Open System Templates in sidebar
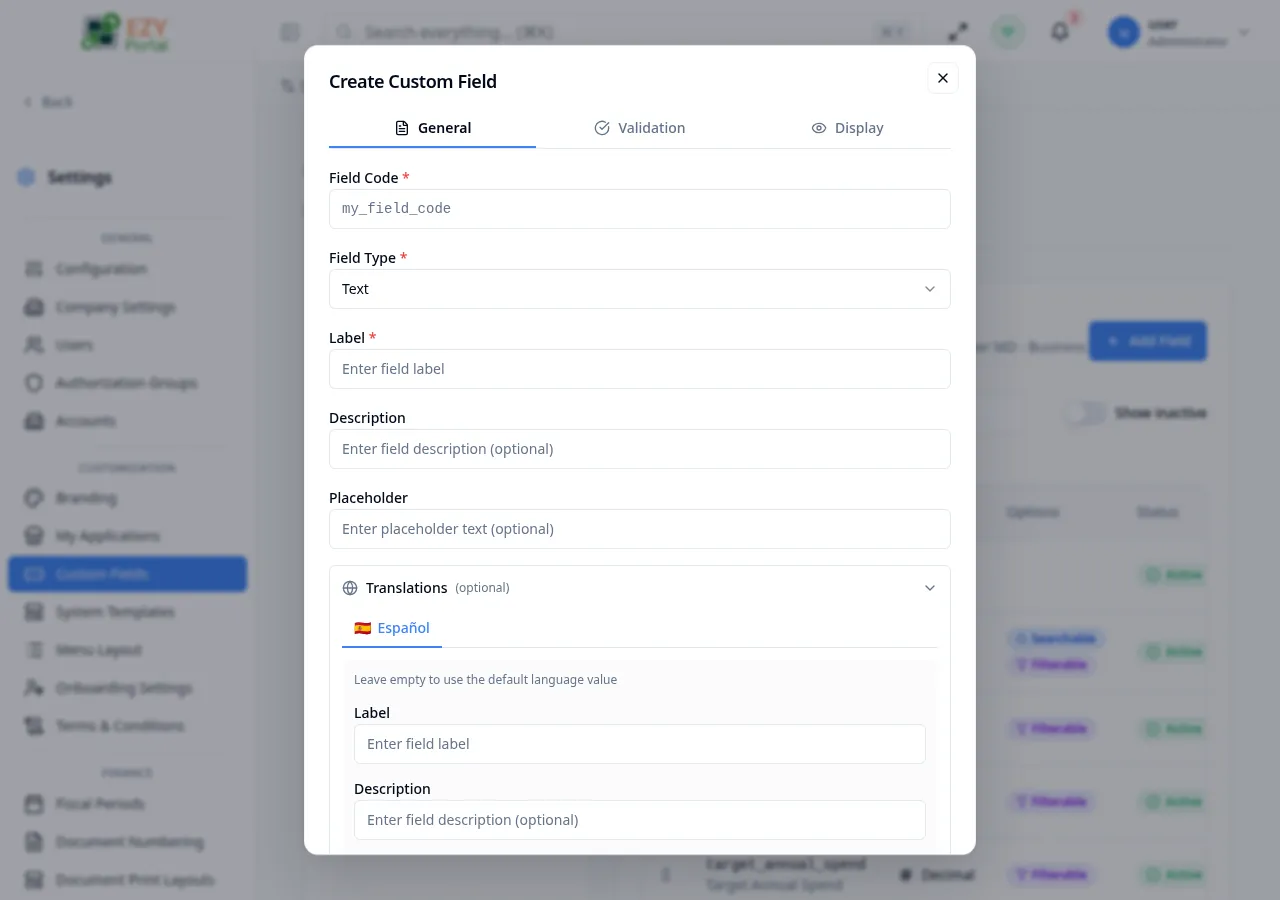 [x=127, y=612]
